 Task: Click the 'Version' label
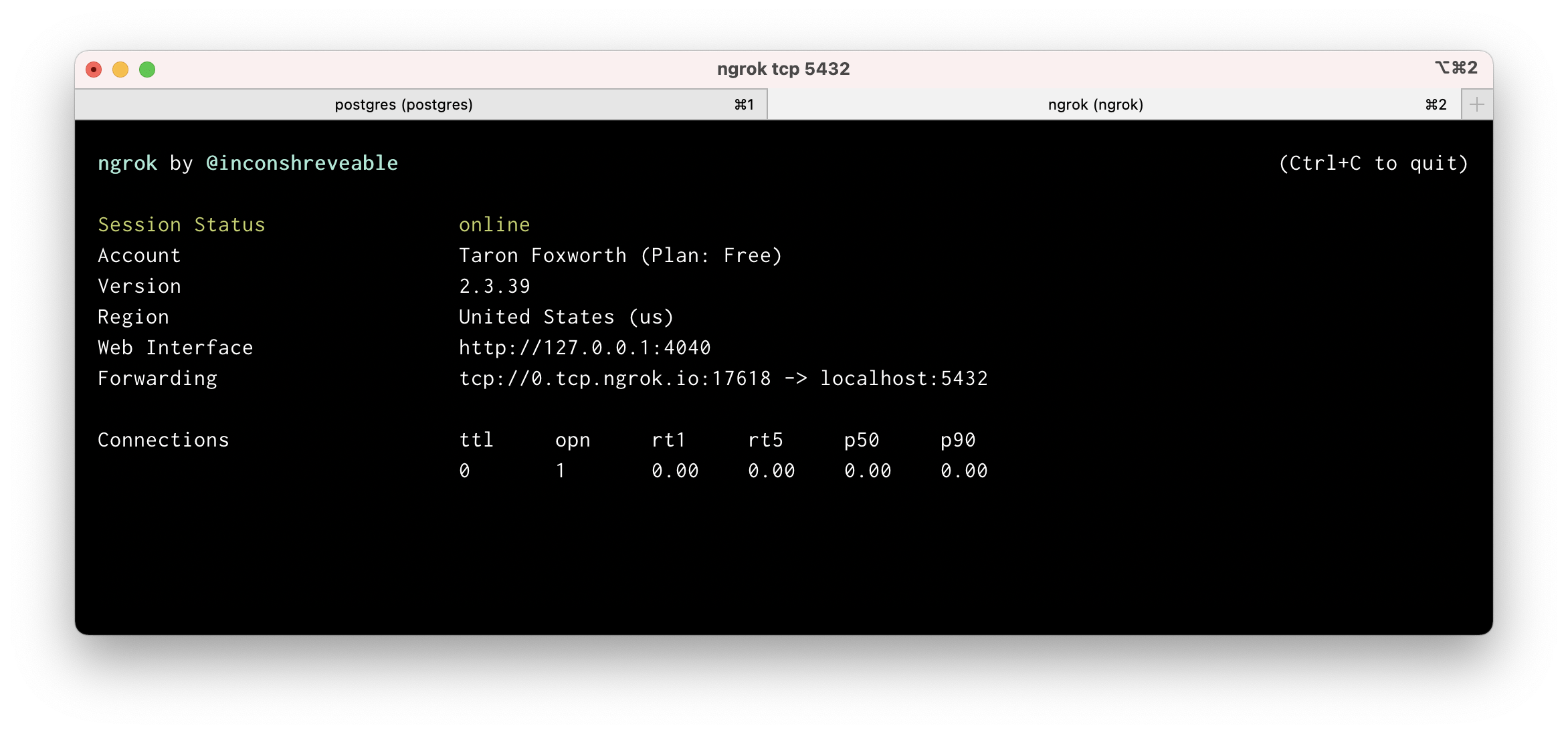[x=139, y=286]
